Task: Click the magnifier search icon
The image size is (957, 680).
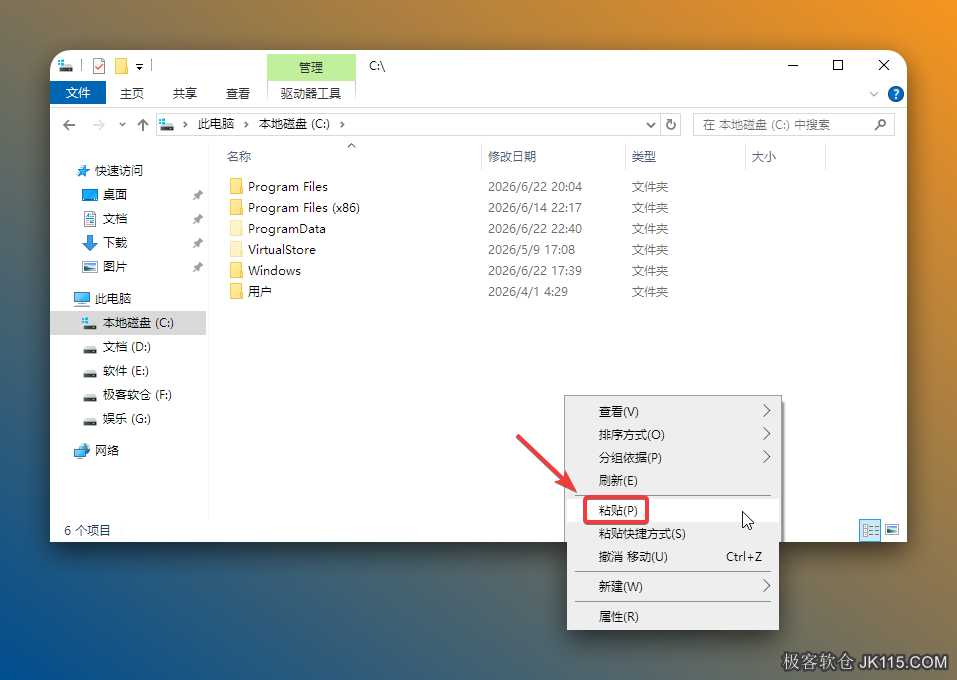Action: click(x=880, y=125)
